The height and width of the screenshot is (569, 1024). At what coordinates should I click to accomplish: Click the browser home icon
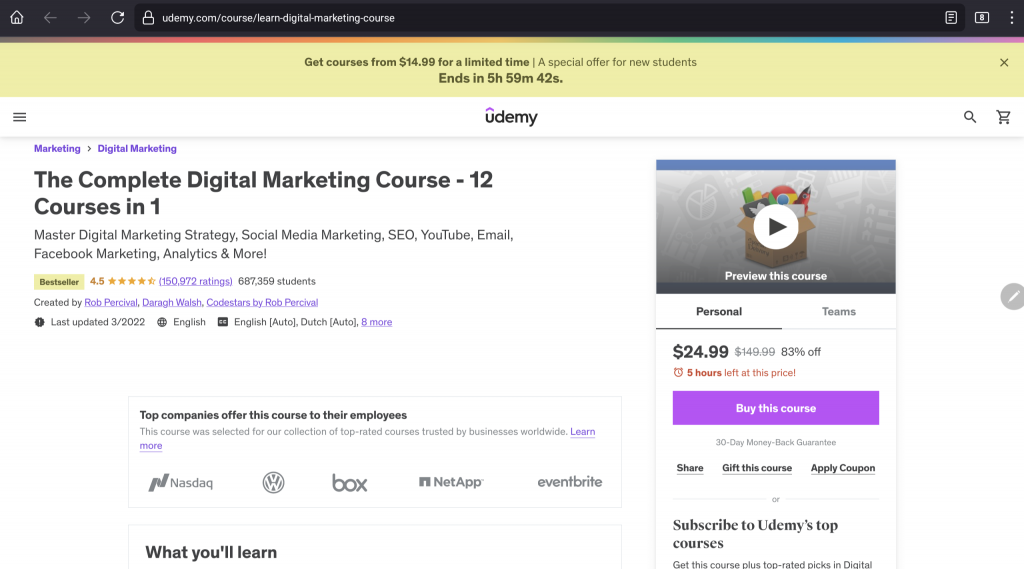click(17, 18)
